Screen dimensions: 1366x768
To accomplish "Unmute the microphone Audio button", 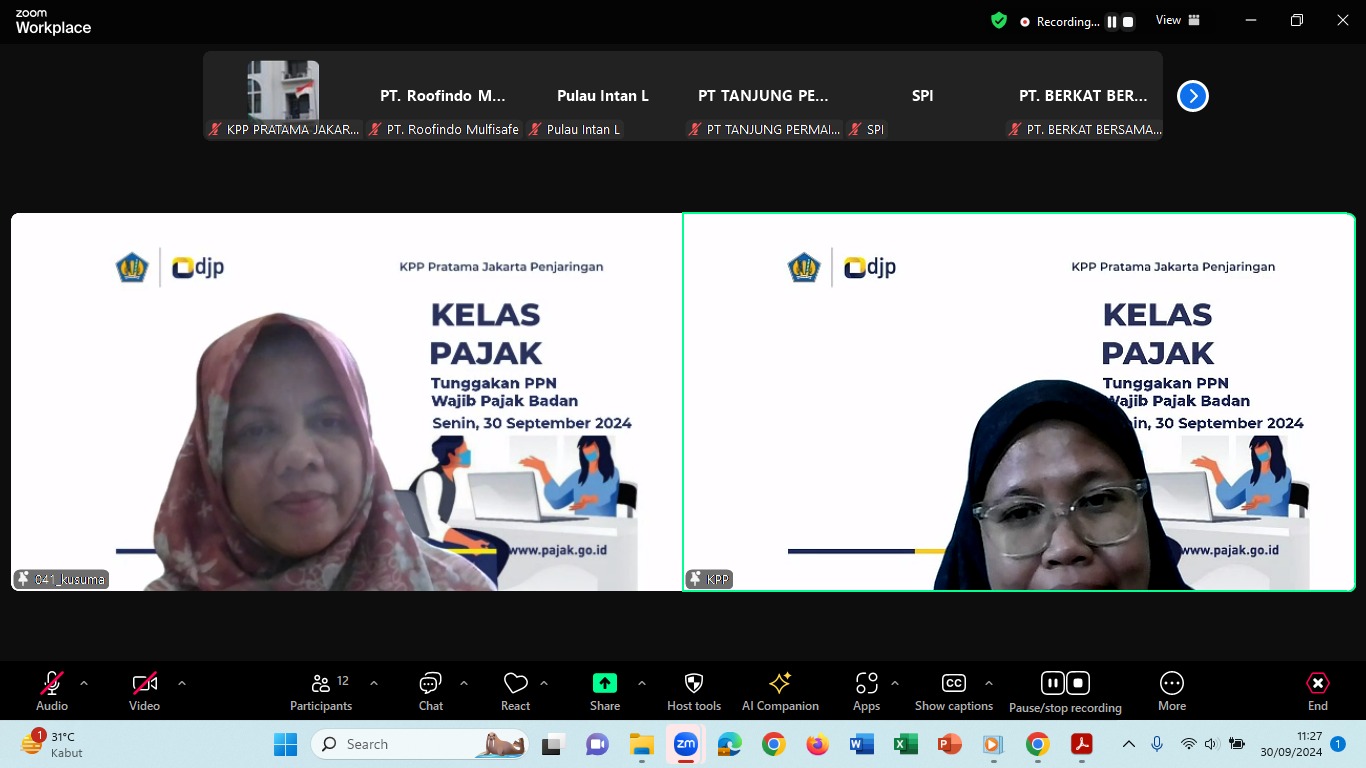I will [x=52, y=692].
